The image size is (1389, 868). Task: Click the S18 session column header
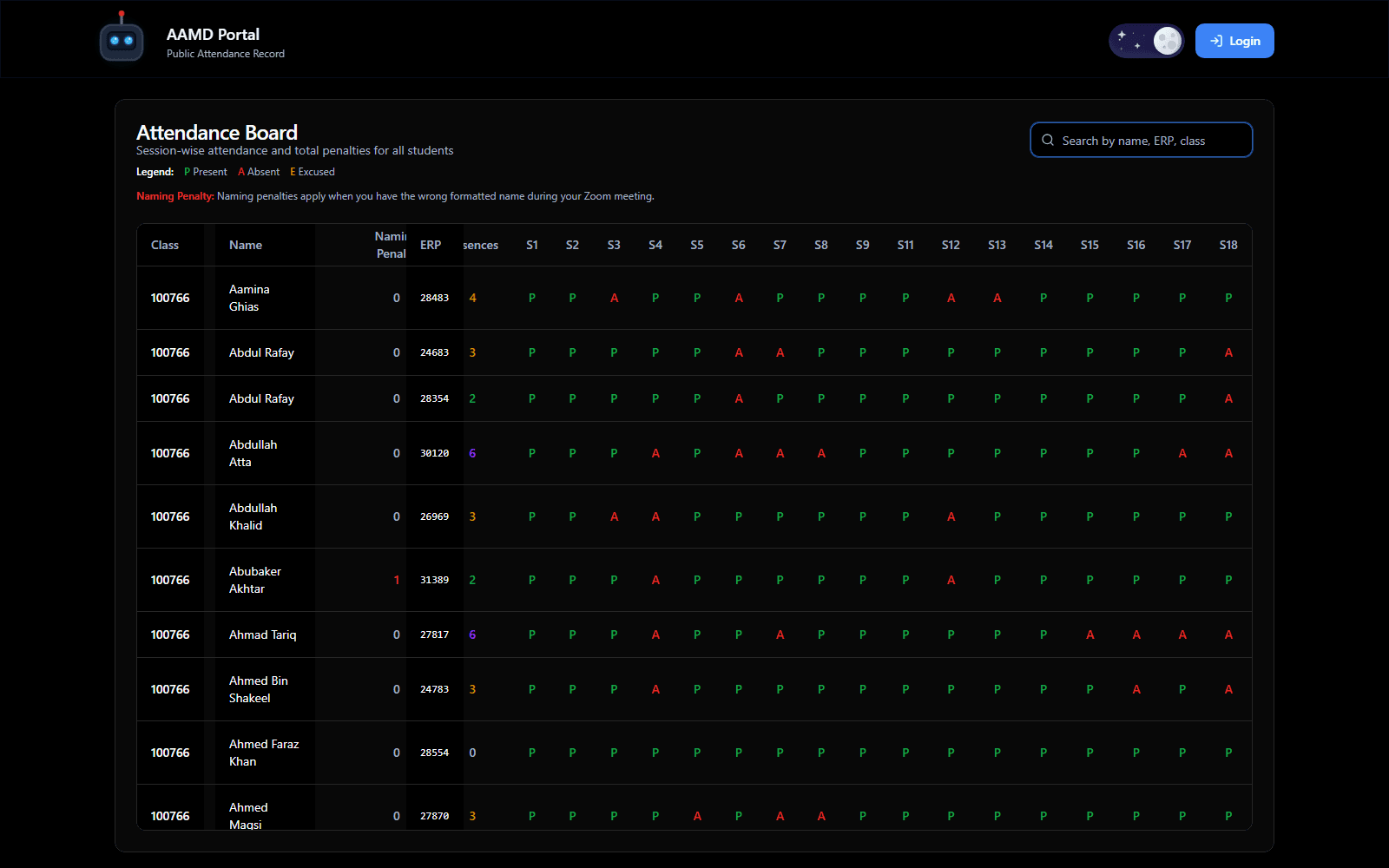[1228, 246]
